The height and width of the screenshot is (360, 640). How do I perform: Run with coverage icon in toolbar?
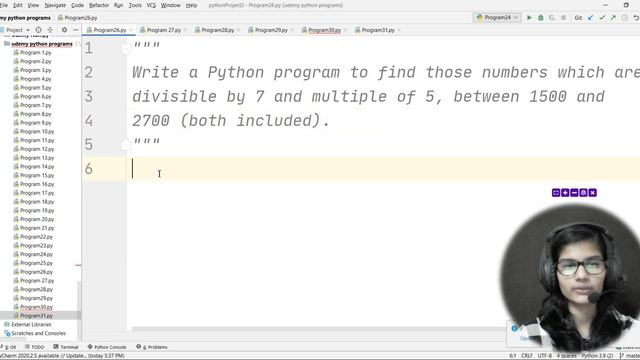tap(552, 18)
